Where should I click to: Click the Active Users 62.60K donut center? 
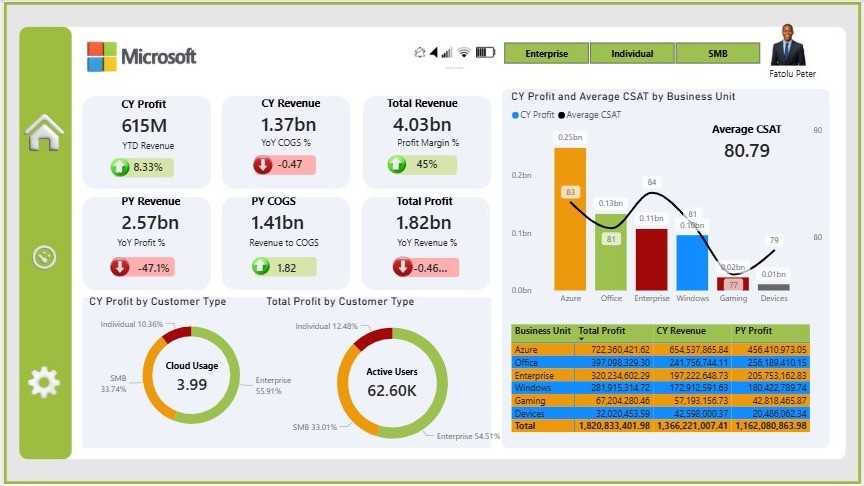pos(392,390)
